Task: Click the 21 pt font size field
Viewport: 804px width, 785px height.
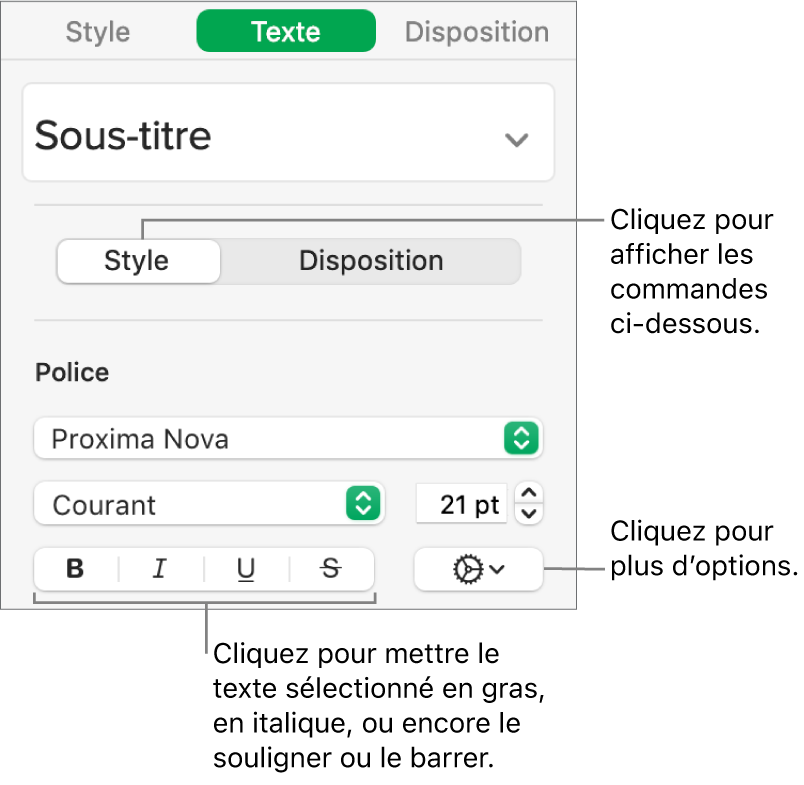Action: [x=461, y=504]
